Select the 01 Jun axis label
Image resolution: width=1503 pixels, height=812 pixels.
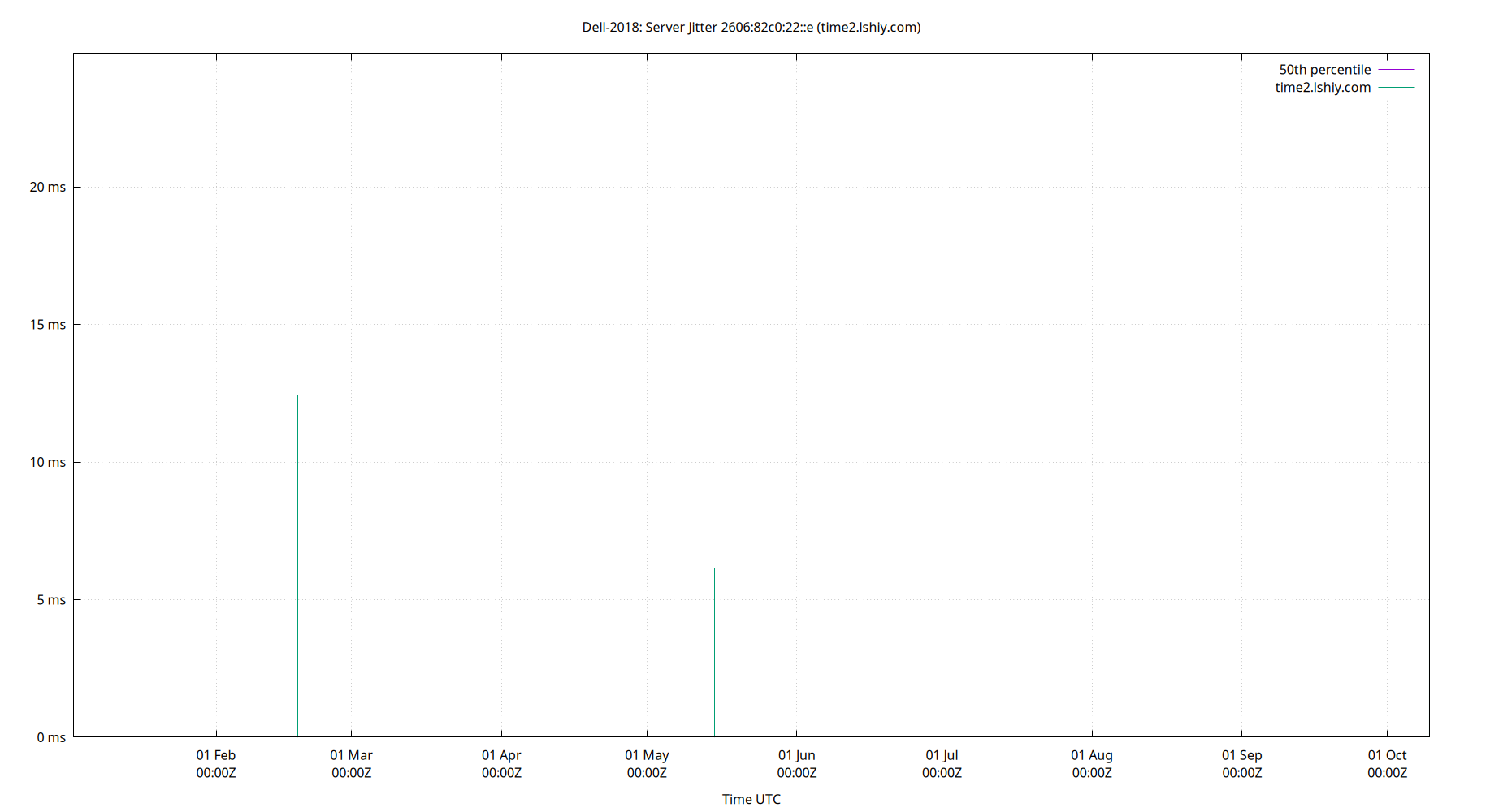(797, 754)
